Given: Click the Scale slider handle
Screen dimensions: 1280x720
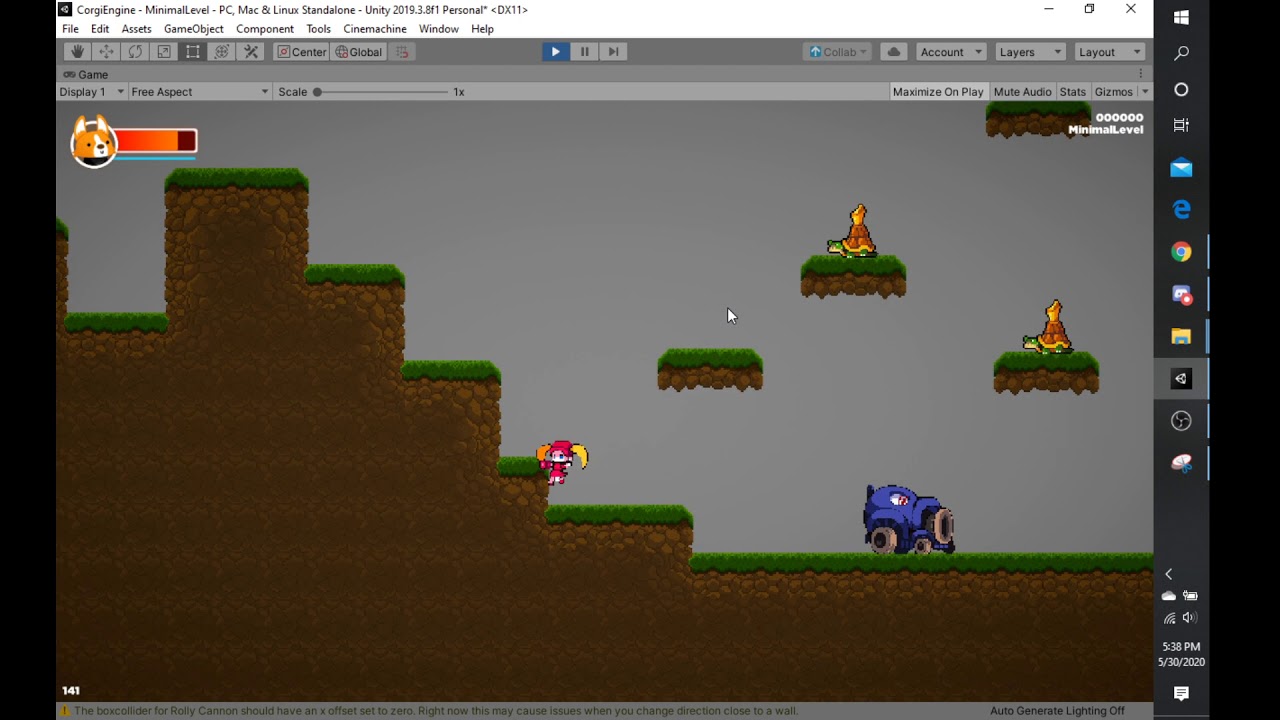Looking at the screenshot, I should (x=317, y=92).
